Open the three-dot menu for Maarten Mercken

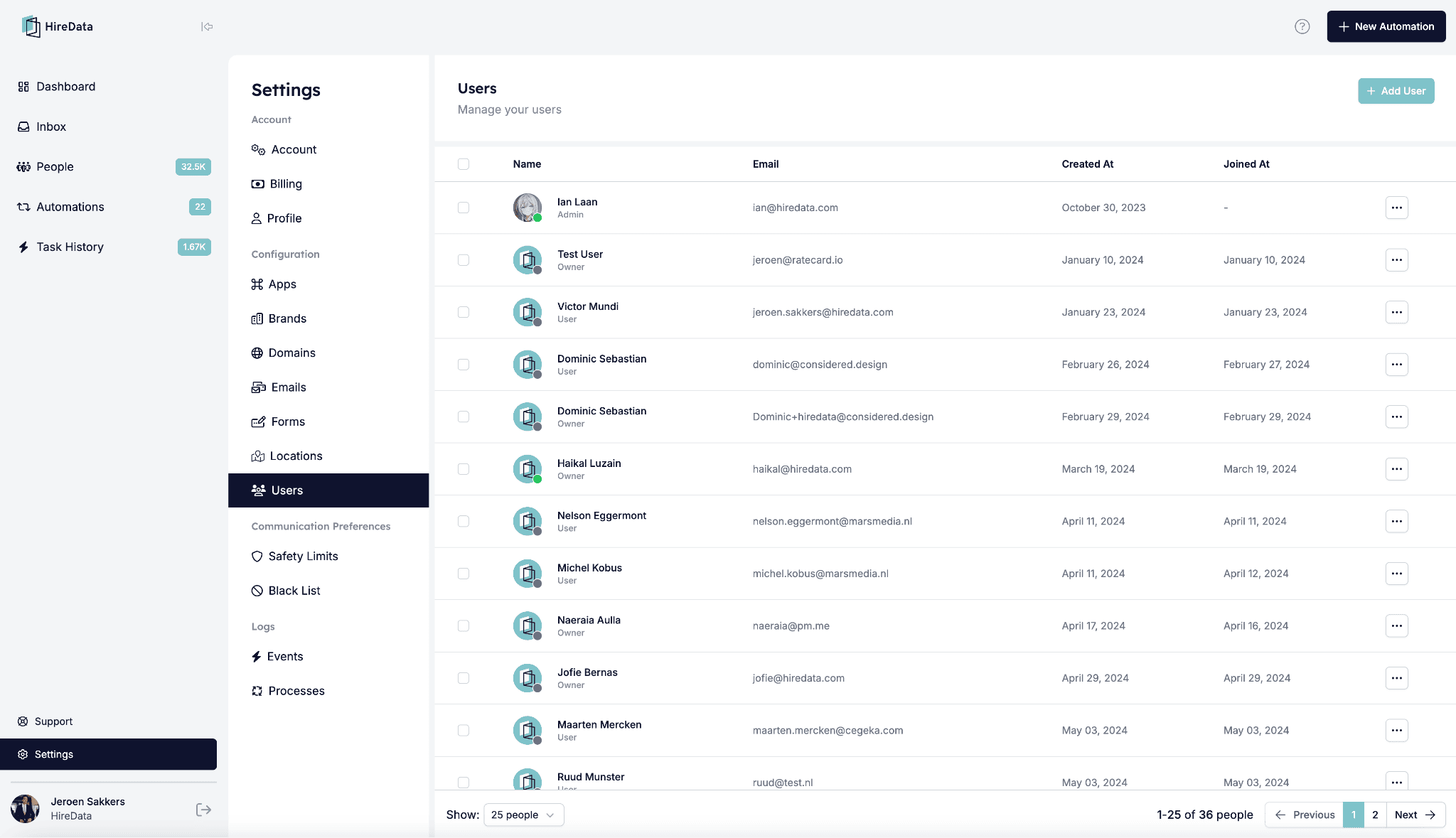1396,730
